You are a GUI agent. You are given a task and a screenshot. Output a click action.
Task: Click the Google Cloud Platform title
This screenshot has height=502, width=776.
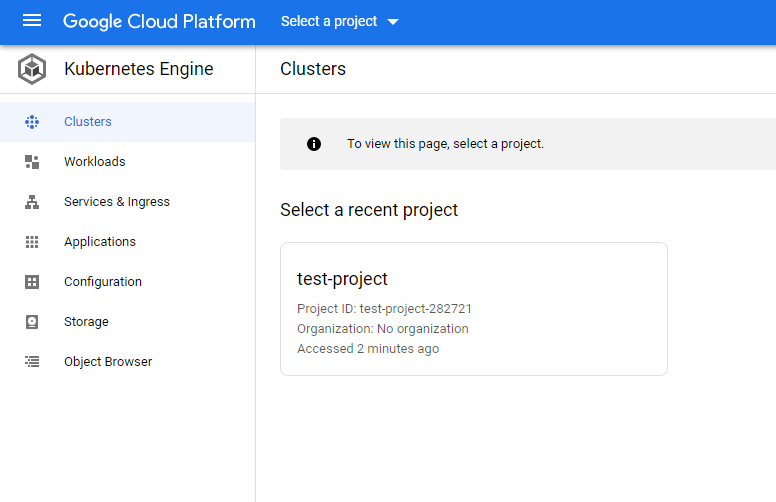pos(159,22)
